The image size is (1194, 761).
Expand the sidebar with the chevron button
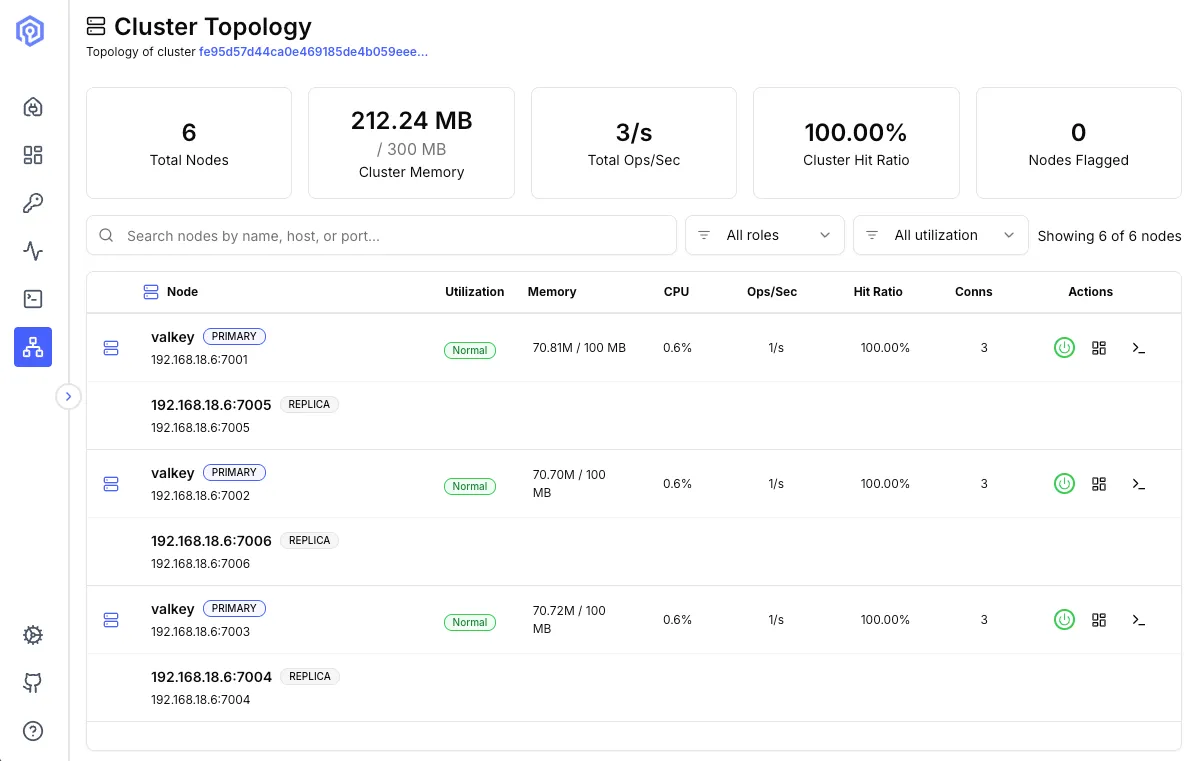pyautogui.click(x=69, y=396)
